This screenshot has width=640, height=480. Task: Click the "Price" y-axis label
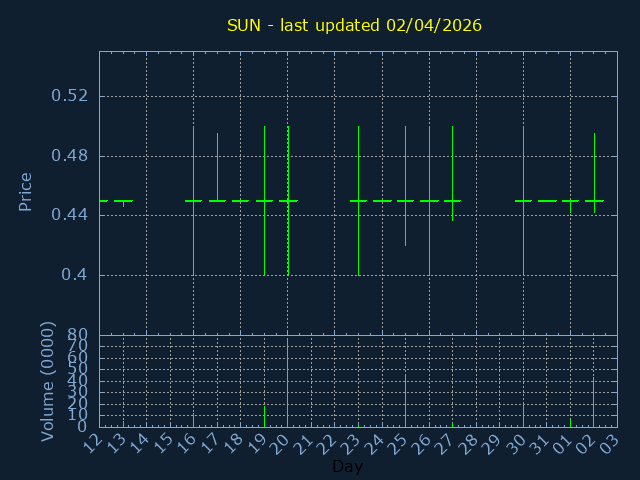click(26, 191)
